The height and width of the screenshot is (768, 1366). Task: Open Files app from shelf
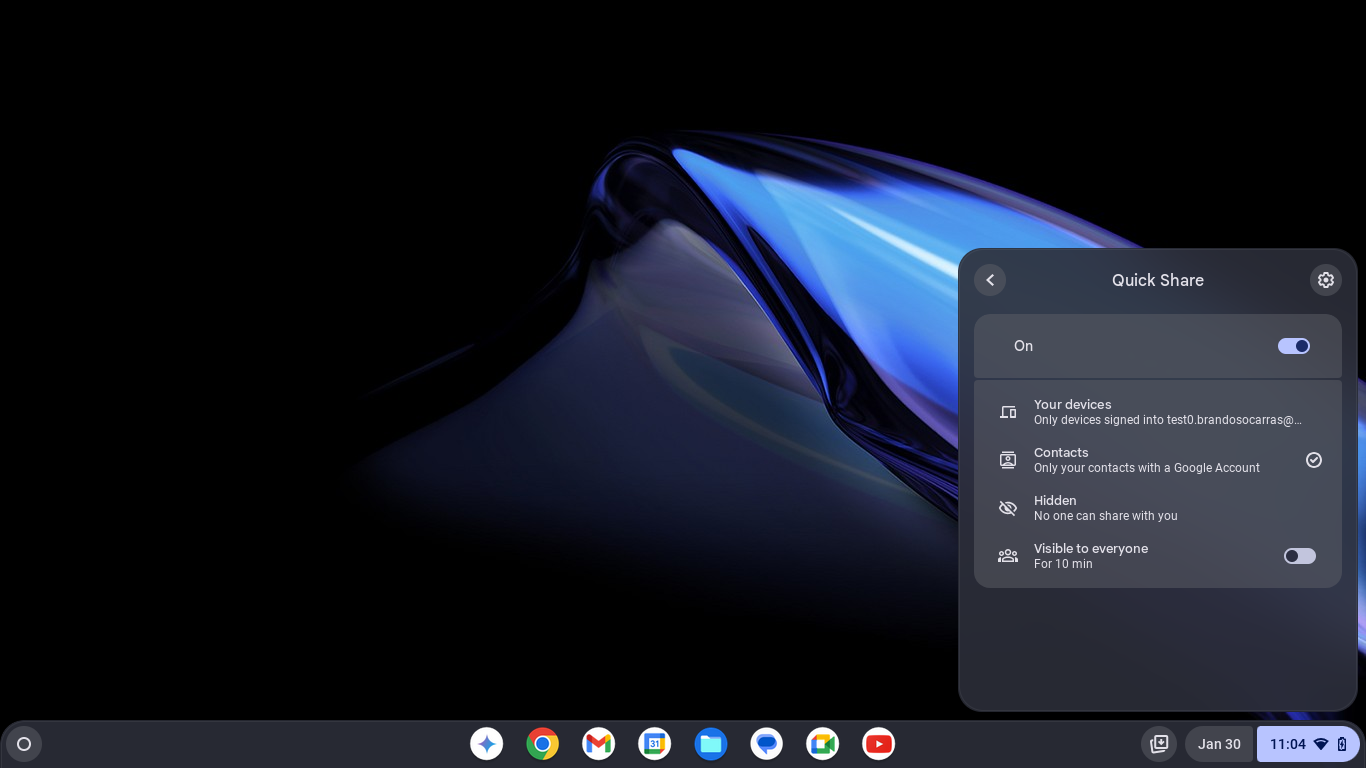pos(711,743)
